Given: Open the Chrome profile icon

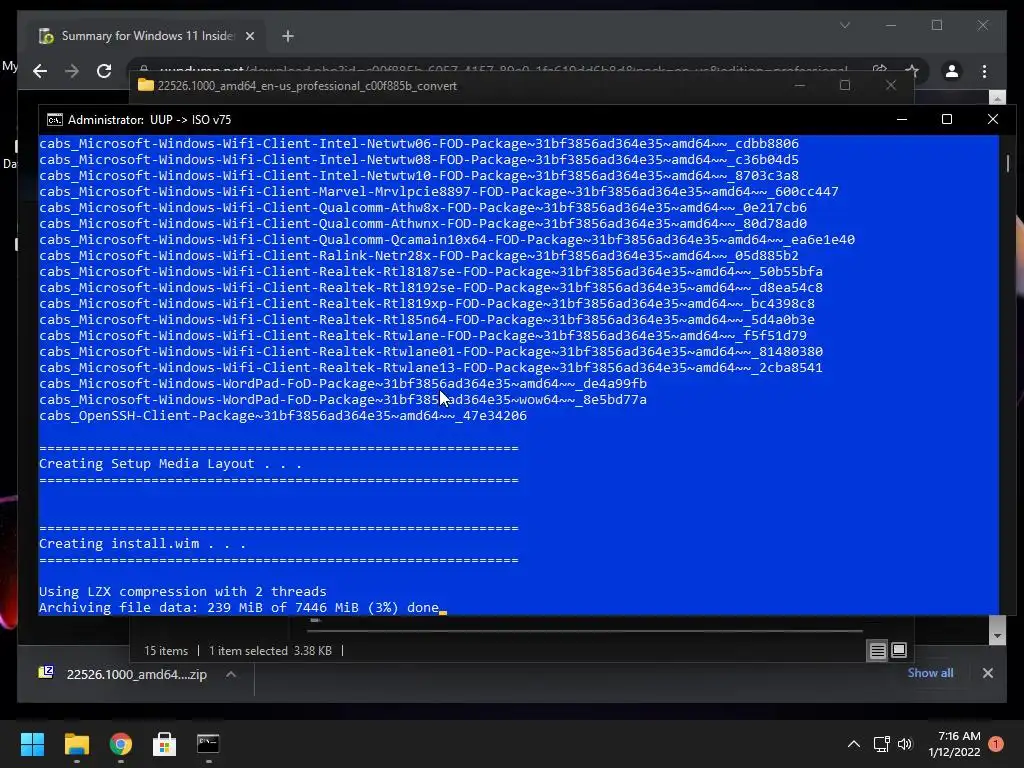Looking at the screenshot, I should click(x=952, y=71).
